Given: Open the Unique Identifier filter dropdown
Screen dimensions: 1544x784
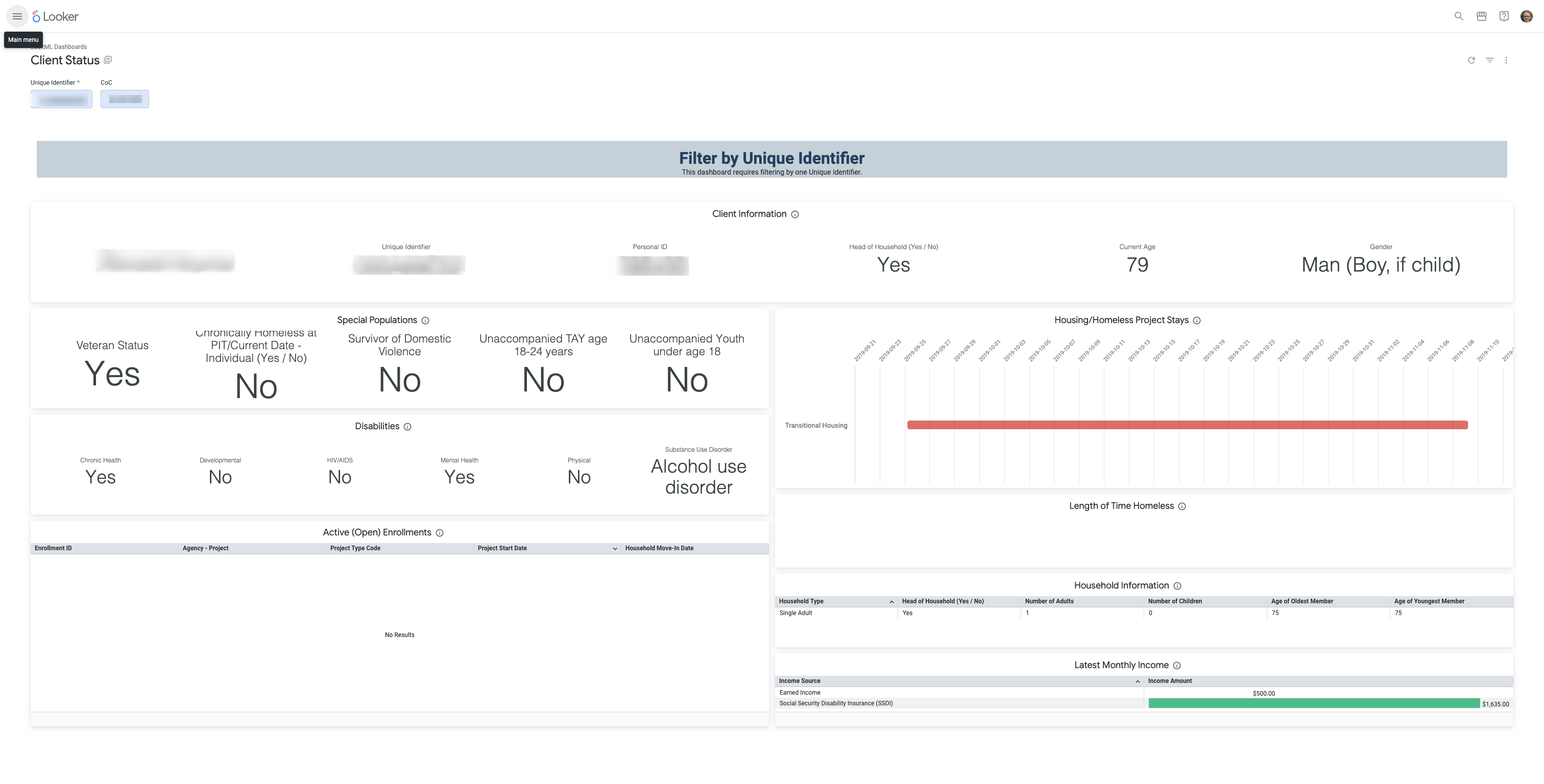Looking at the screenshot, I should (61, 99).
